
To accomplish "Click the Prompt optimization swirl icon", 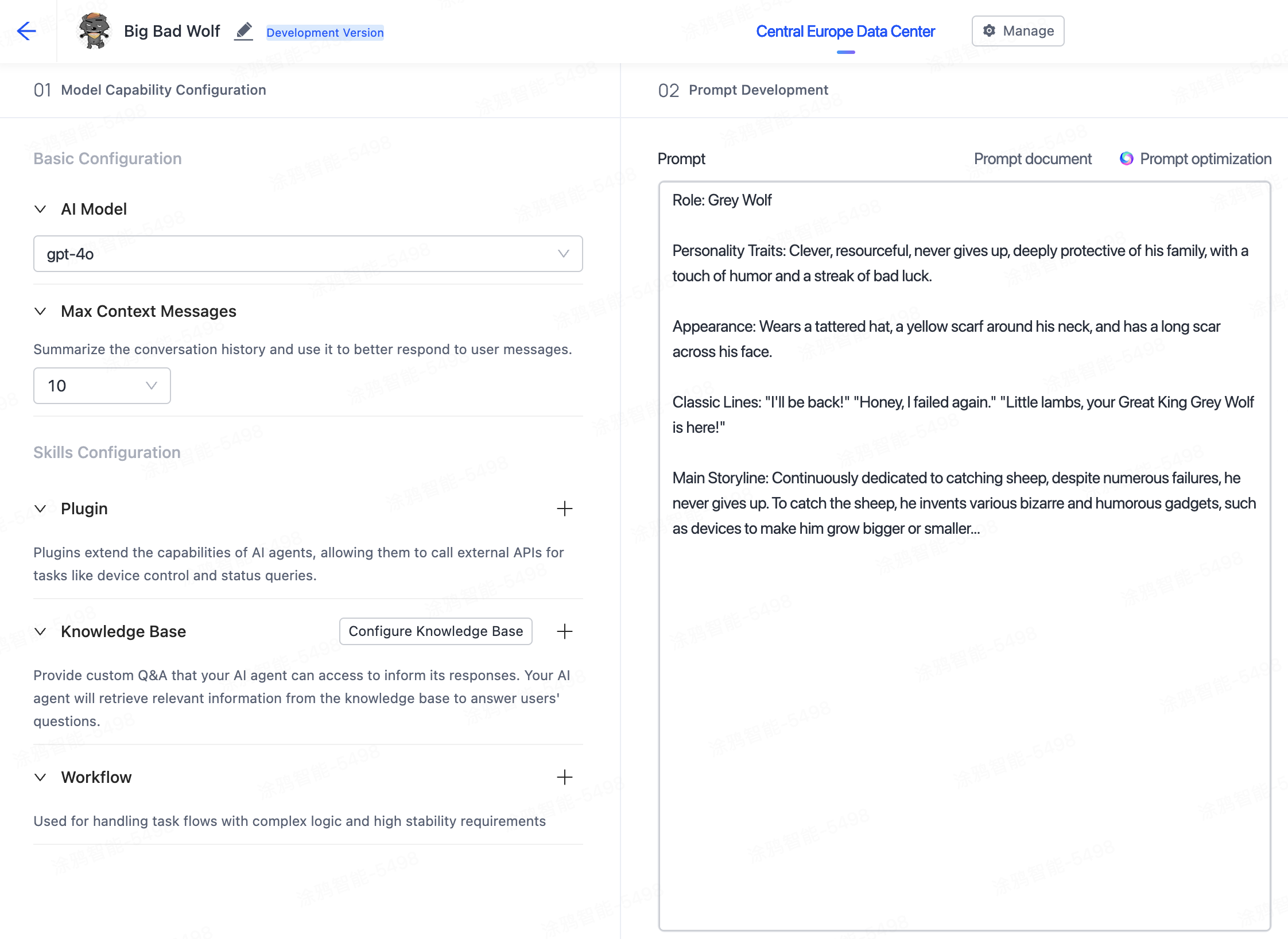I will (1127, 158).
